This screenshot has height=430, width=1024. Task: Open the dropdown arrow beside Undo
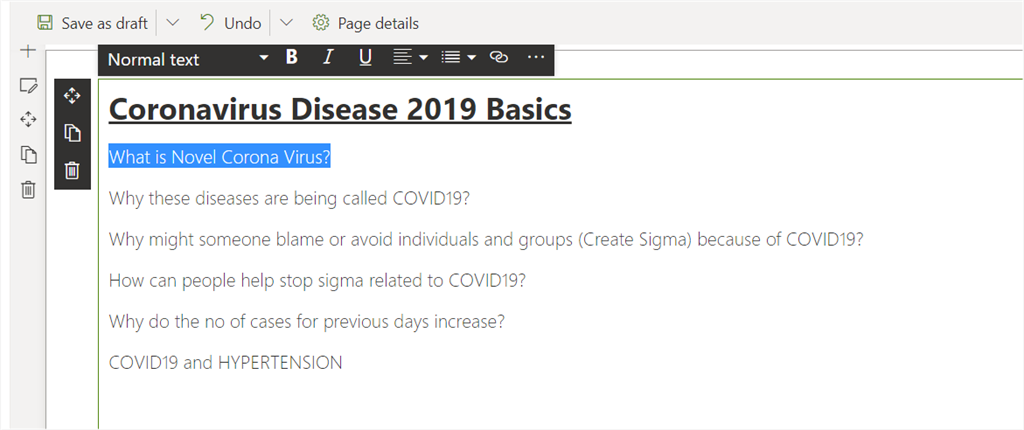(x=286, y=23)
